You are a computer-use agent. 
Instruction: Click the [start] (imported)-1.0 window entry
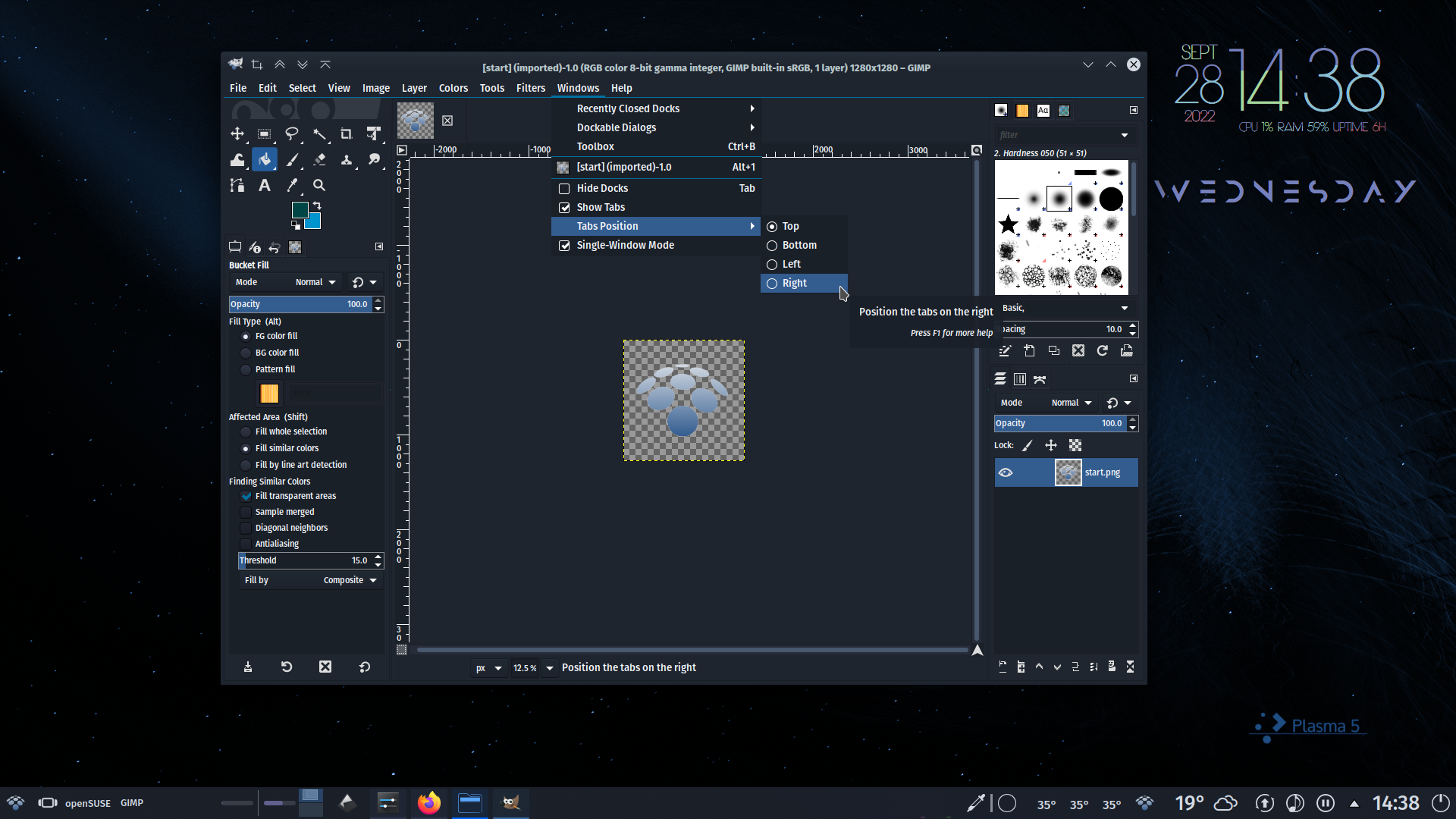[x=656, y=168]
